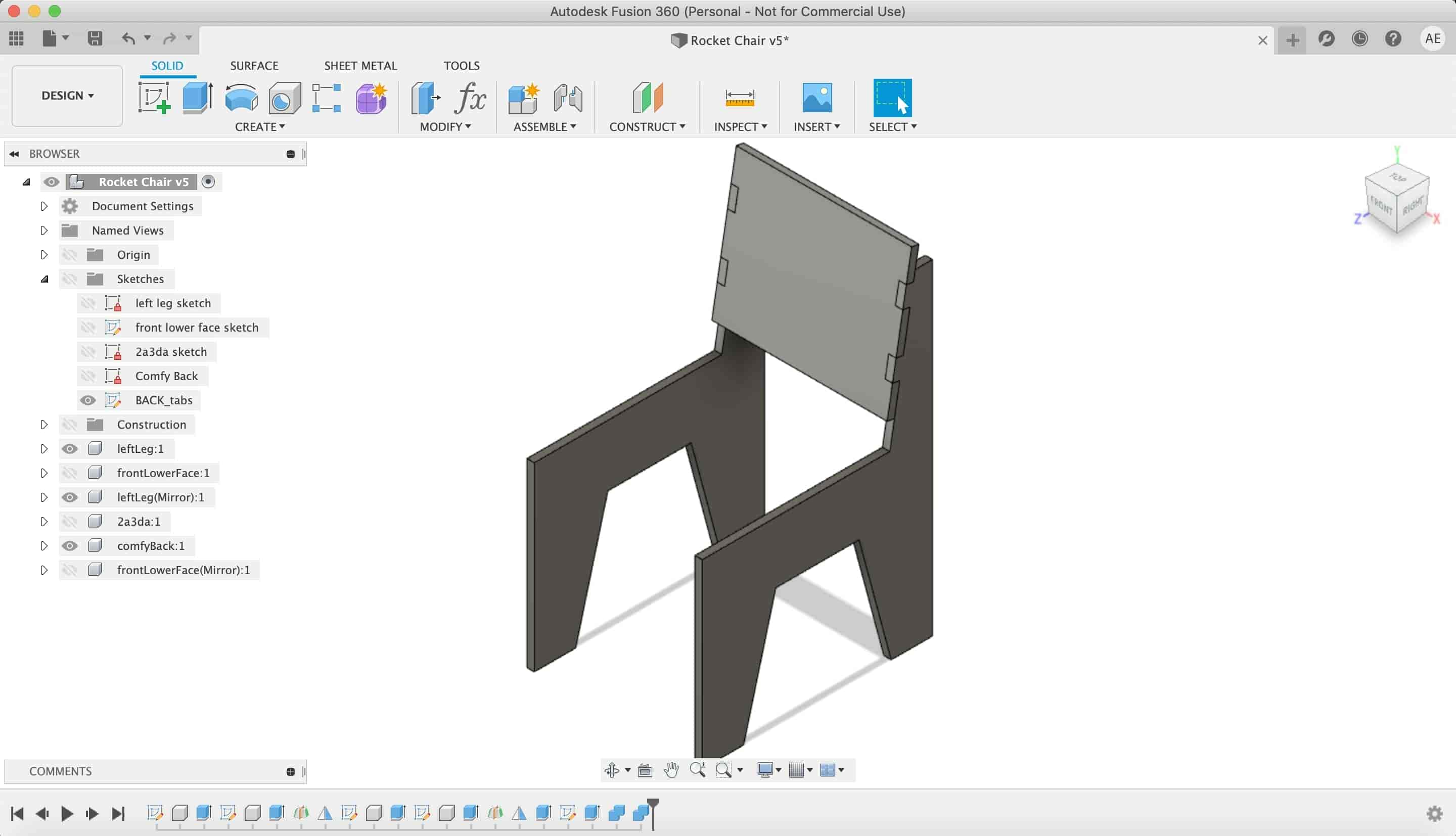
Task: Open the AE user account button
Action: (1432, 38)
